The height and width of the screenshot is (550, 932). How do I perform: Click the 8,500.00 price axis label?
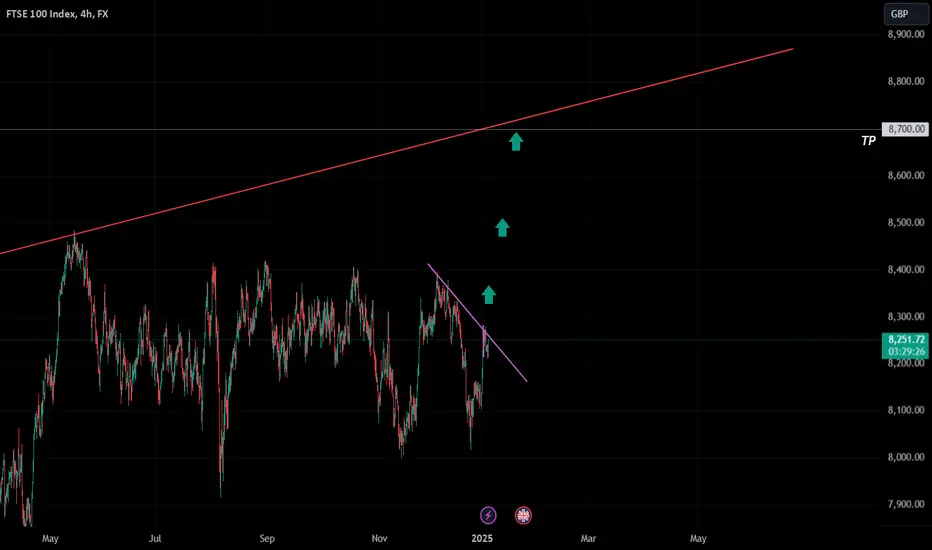coord(906,222)
